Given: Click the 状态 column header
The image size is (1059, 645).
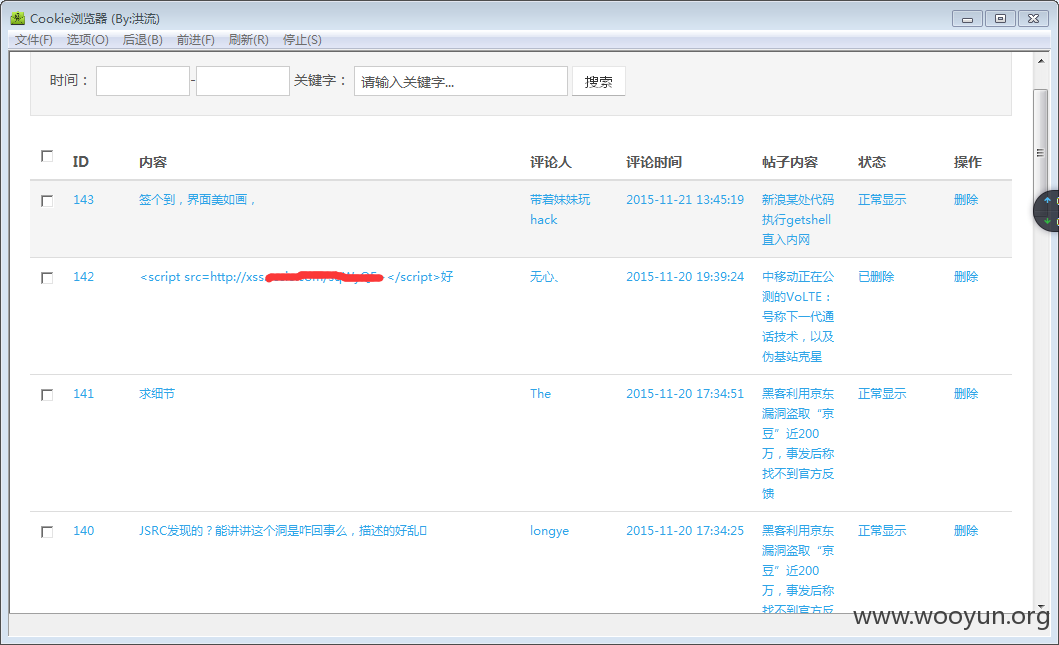Looking at the screenshot, I should click(871, 162).
